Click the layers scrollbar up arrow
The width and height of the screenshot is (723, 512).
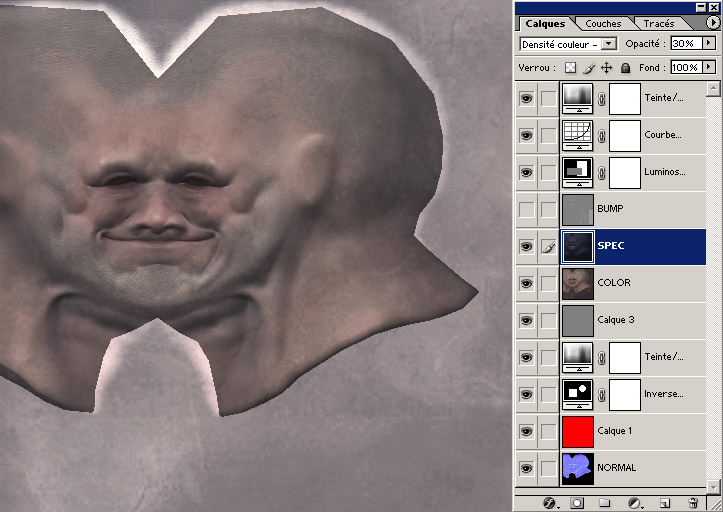tap(713, 88)
